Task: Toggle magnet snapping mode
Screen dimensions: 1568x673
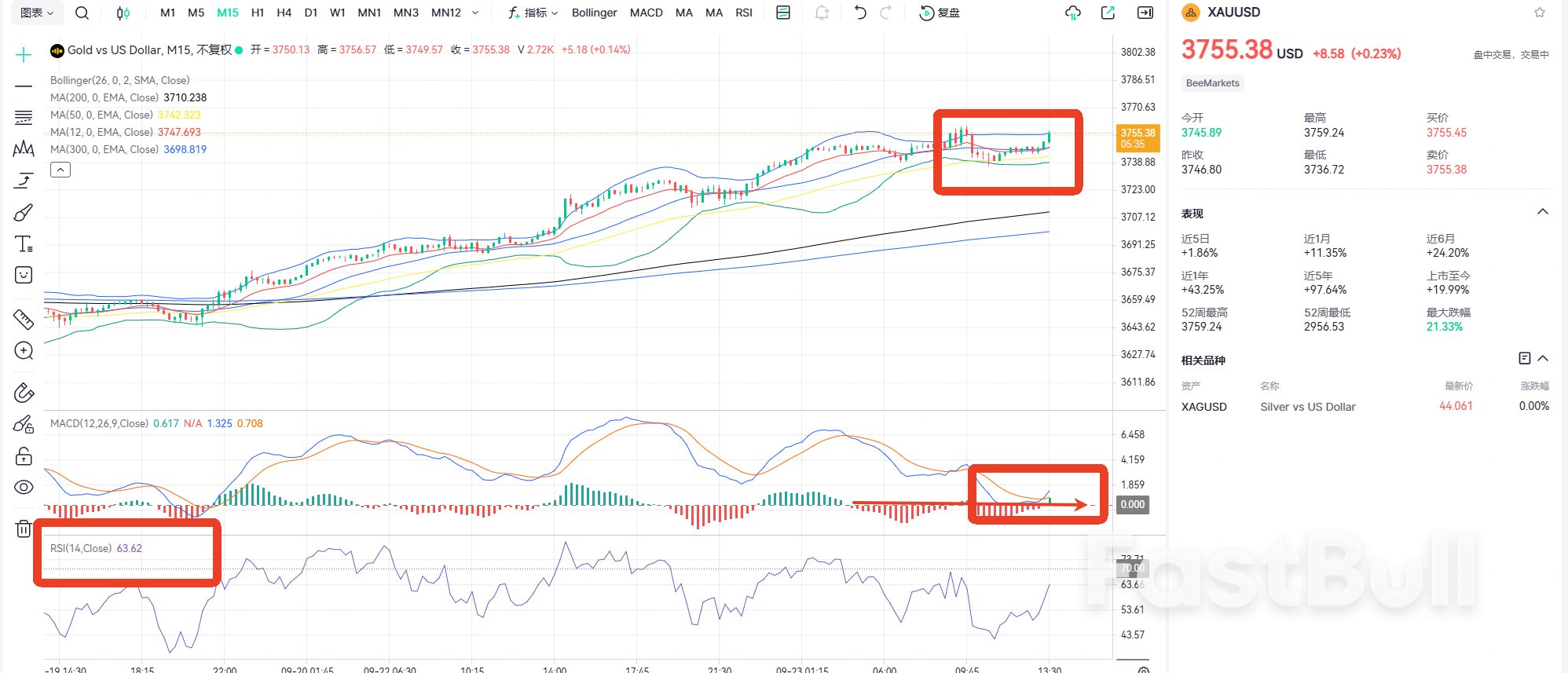Action: (x=24, y=393)
